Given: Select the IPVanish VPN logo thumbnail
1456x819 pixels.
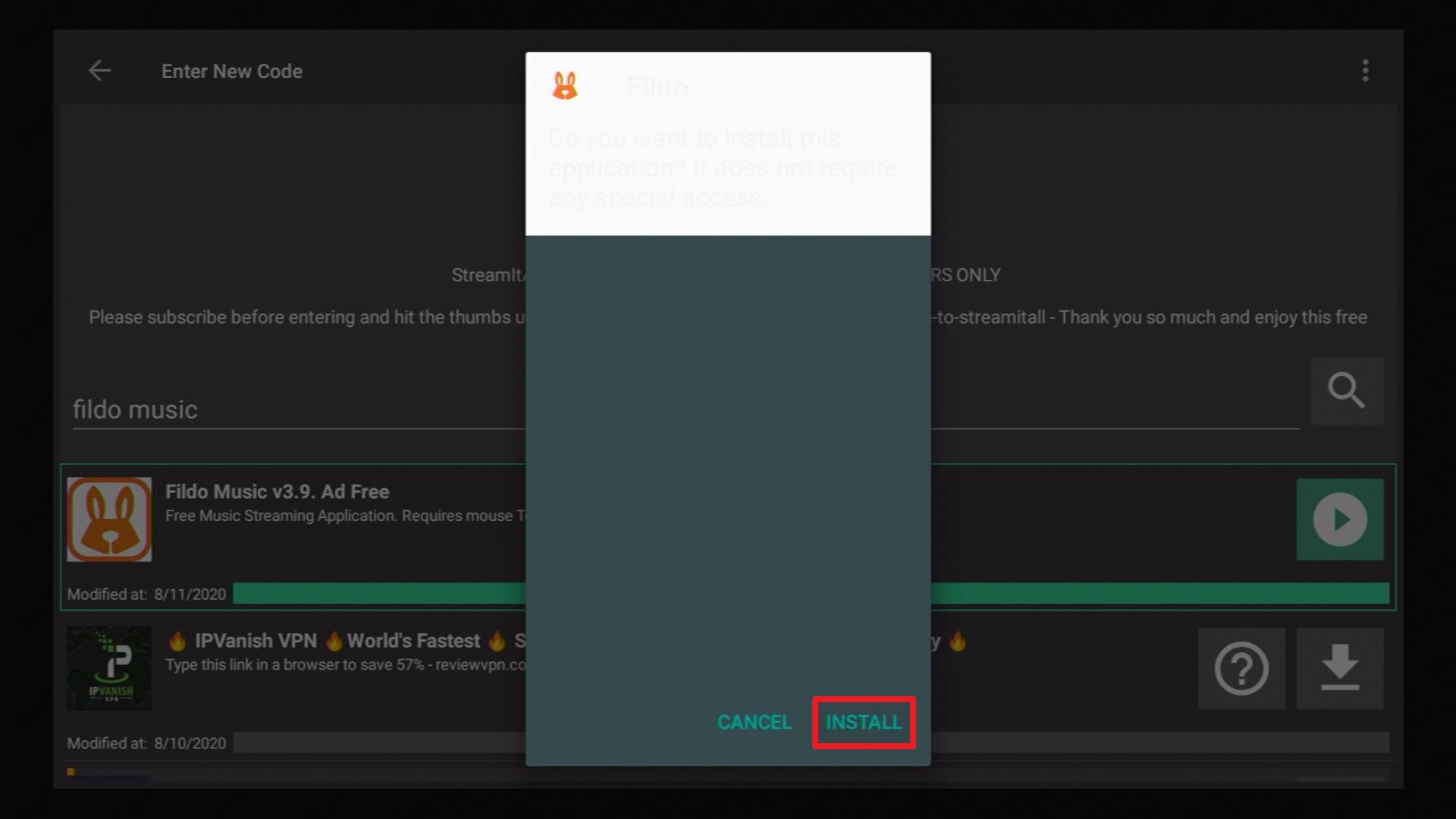Looking at the screenshot, I should tap(109, 668).
